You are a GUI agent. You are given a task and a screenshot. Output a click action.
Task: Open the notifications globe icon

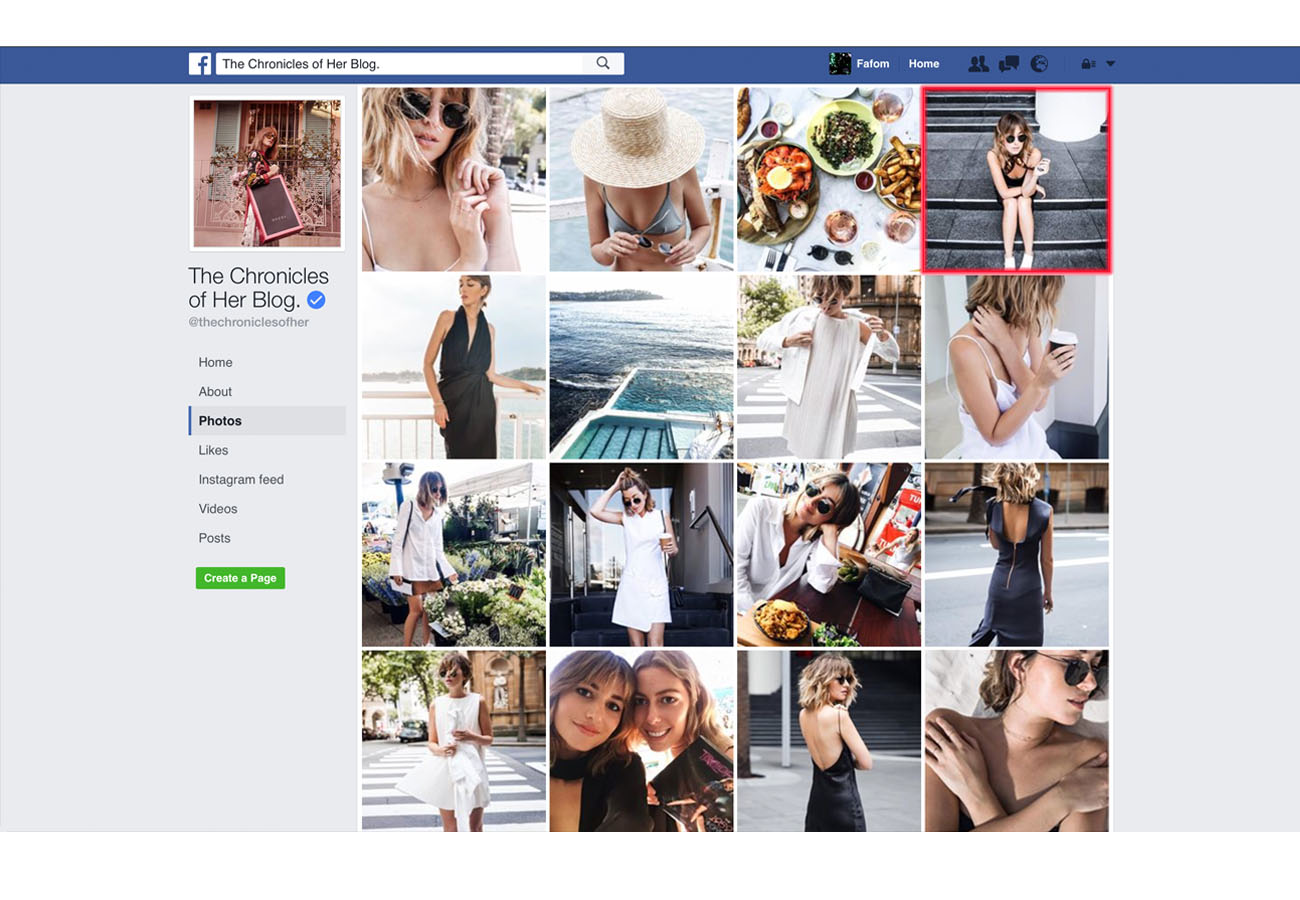(1039, 64)
